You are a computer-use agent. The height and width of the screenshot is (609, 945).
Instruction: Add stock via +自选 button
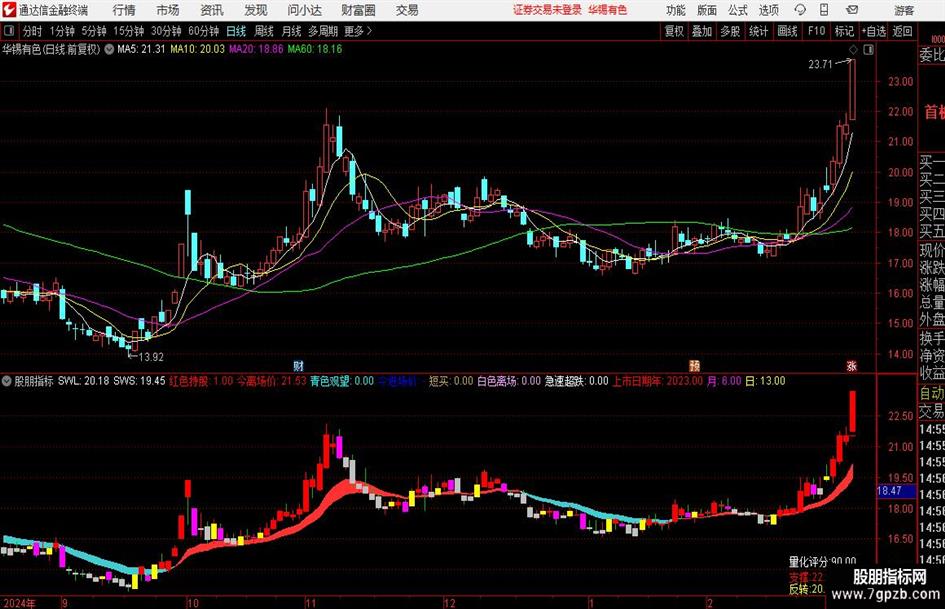(873, 31)
